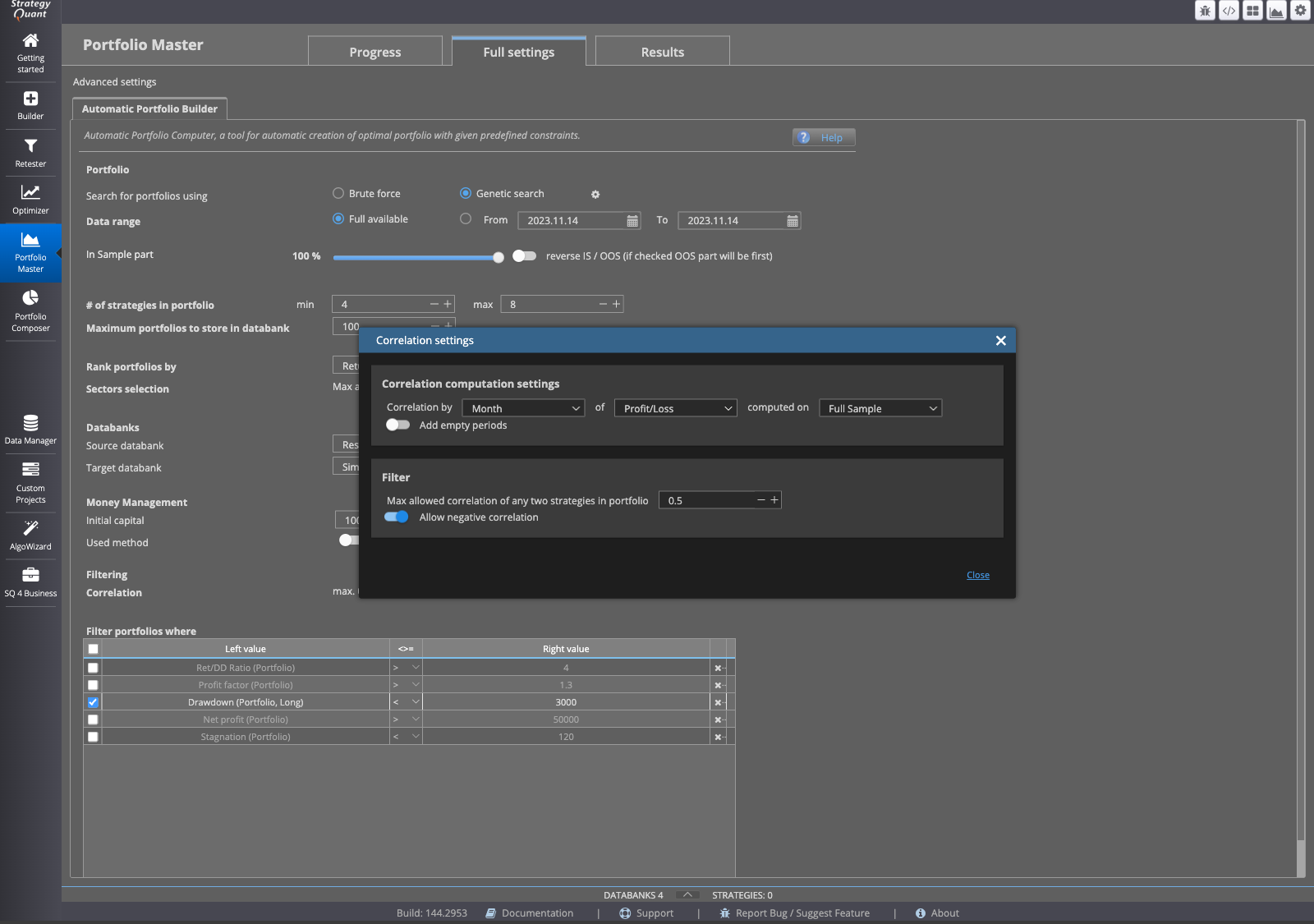1314x924 pixels.
Task: Toggle reverse IS / OOS switch
Action: pyautogui.click(x=524, y=255)
